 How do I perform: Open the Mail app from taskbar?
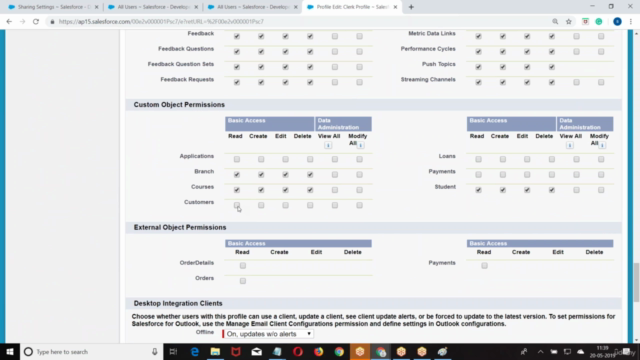(256, 351)
